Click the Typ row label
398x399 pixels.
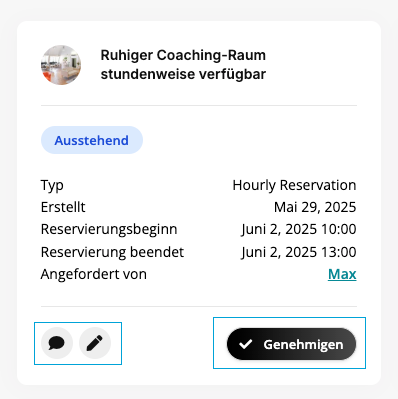click(52, 185)
